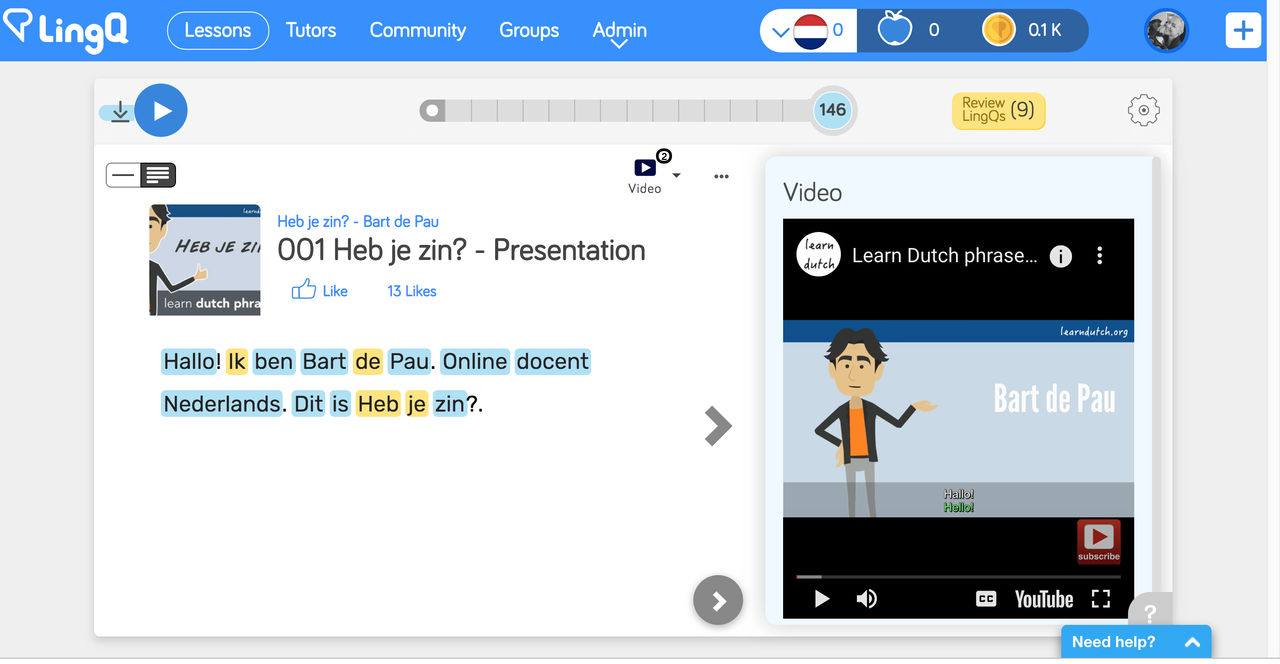The image size is (1280, 664).
Task: Collapse the Need help panel
Action: pos(1191,642)
